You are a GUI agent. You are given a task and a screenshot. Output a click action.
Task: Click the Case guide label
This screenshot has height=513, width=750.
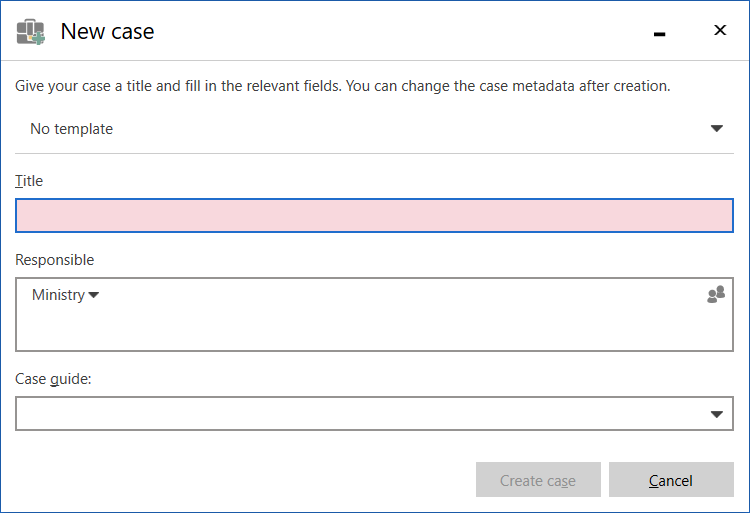click(53, 379)
